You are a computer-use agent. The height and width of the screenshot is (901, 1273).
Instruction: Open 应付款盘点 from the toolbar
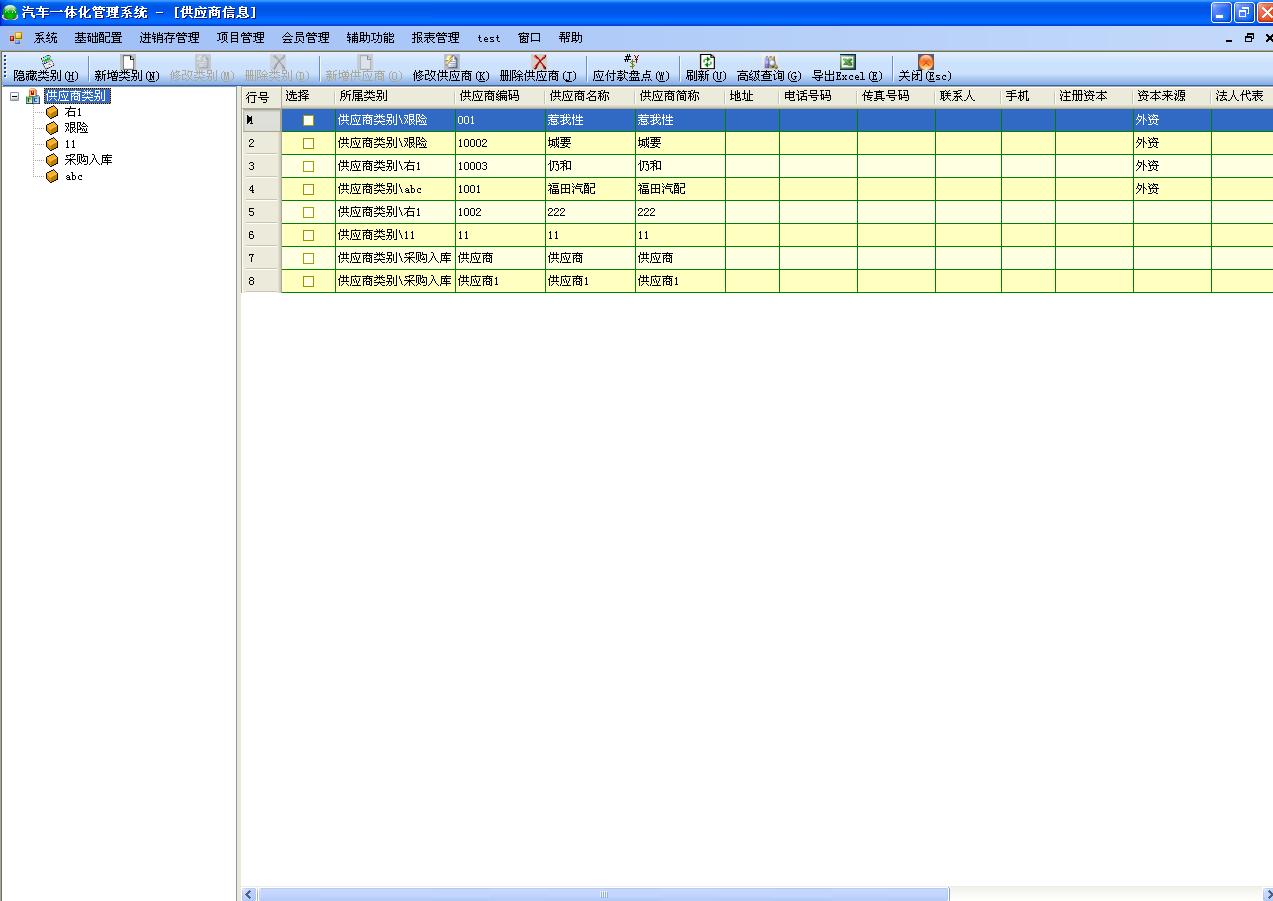[x=631, y=69]
